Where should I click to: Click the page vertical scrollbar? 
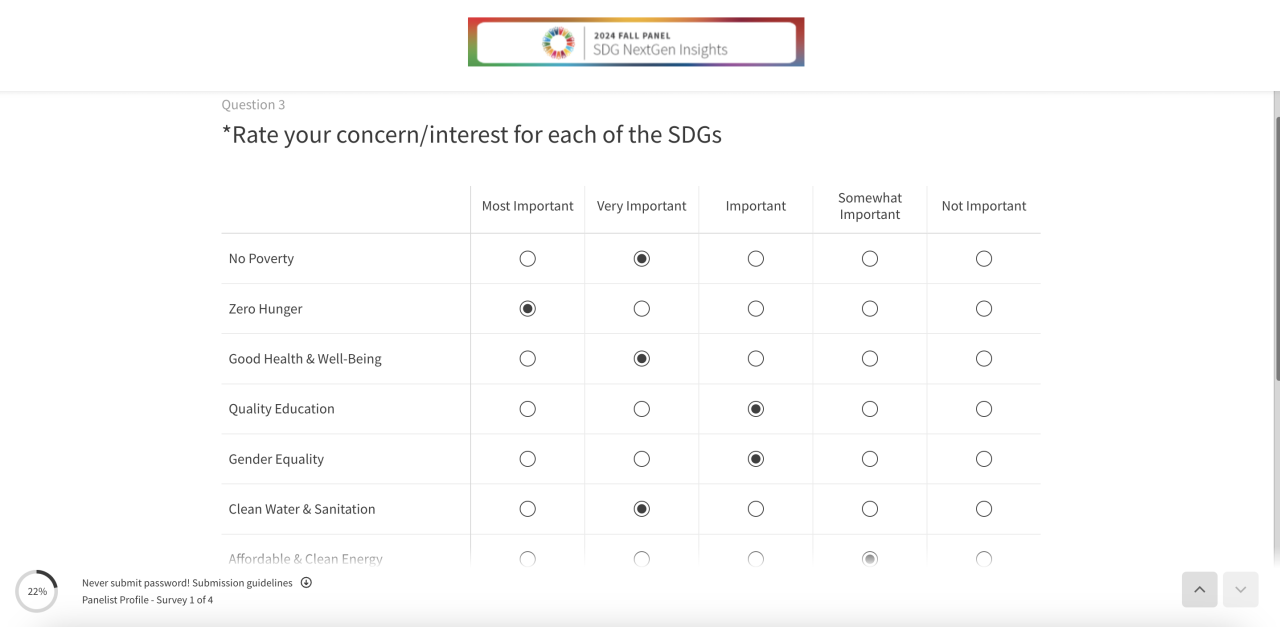[x=1276, y=248]
